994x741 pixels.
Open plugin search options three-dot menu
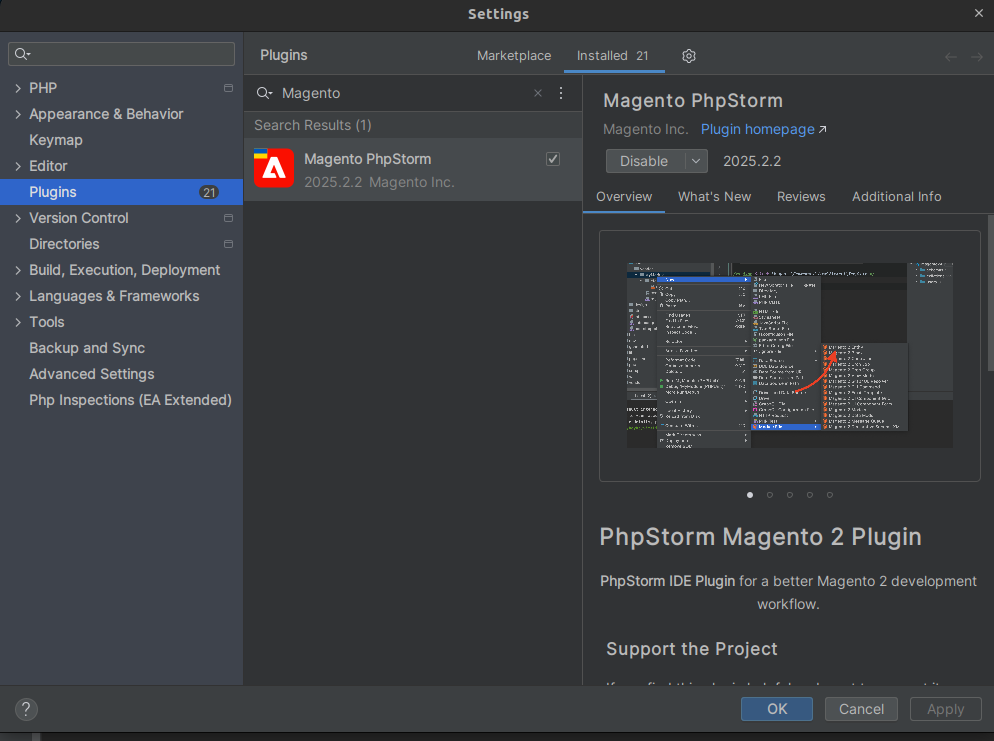[561, 93]
